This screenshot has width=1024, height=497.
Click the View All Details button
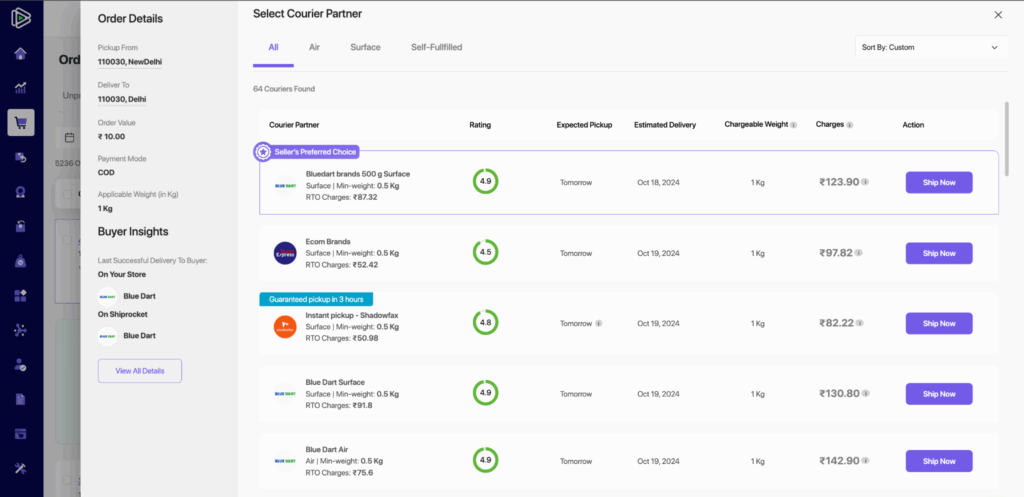(x=139, y=371)
